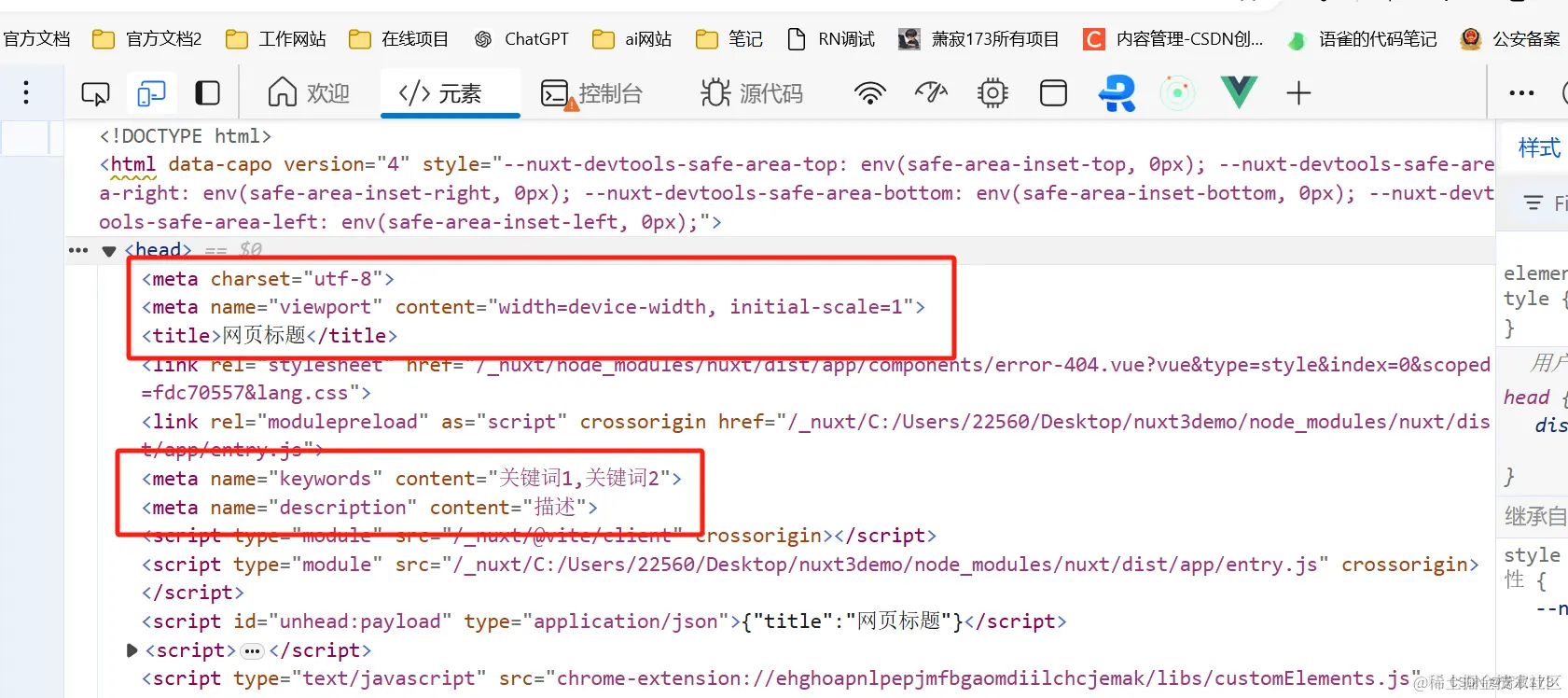Open the 笔记 bookmark folder
The image size is (1568, 698).
coord(729,39)
